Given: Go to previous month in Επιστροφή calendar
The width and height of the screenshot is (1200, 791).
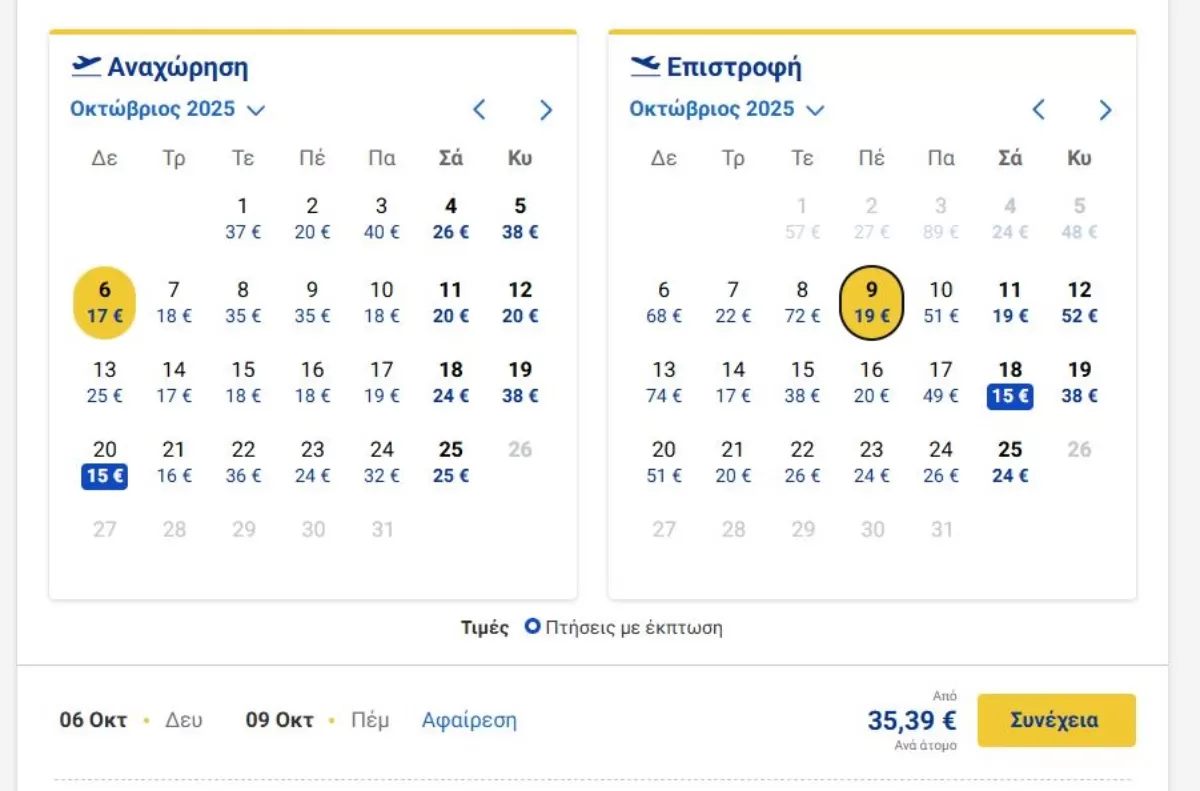Looking at the screenshot, I should click(1038, 110).
